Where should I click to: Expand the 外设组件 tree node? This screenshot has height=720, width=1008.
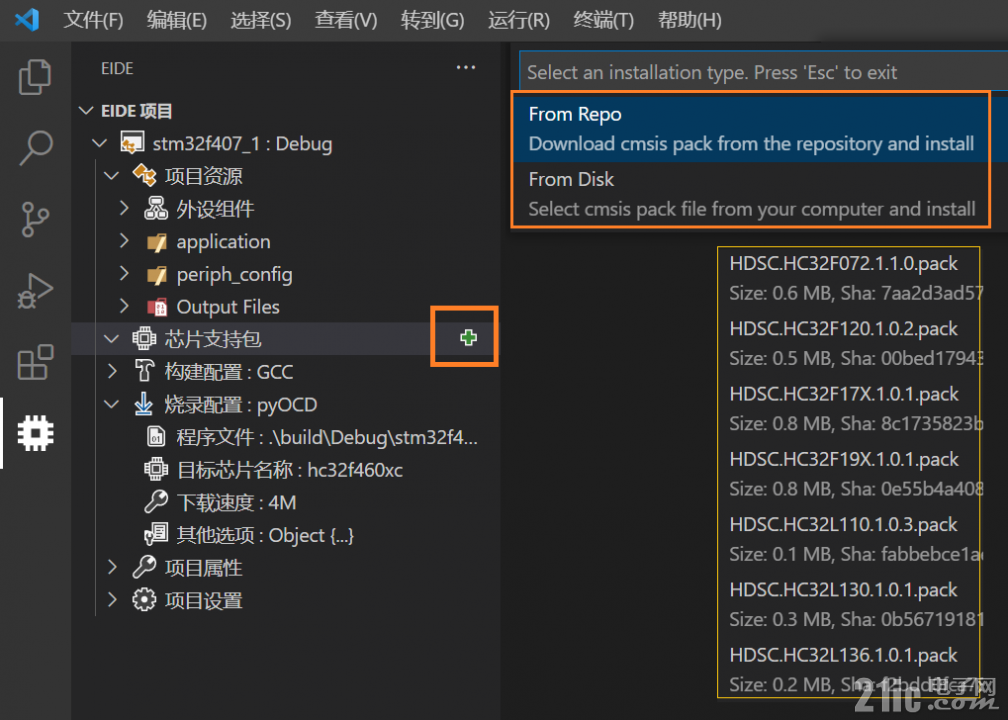pyautogui.click(x=124, y=208)
